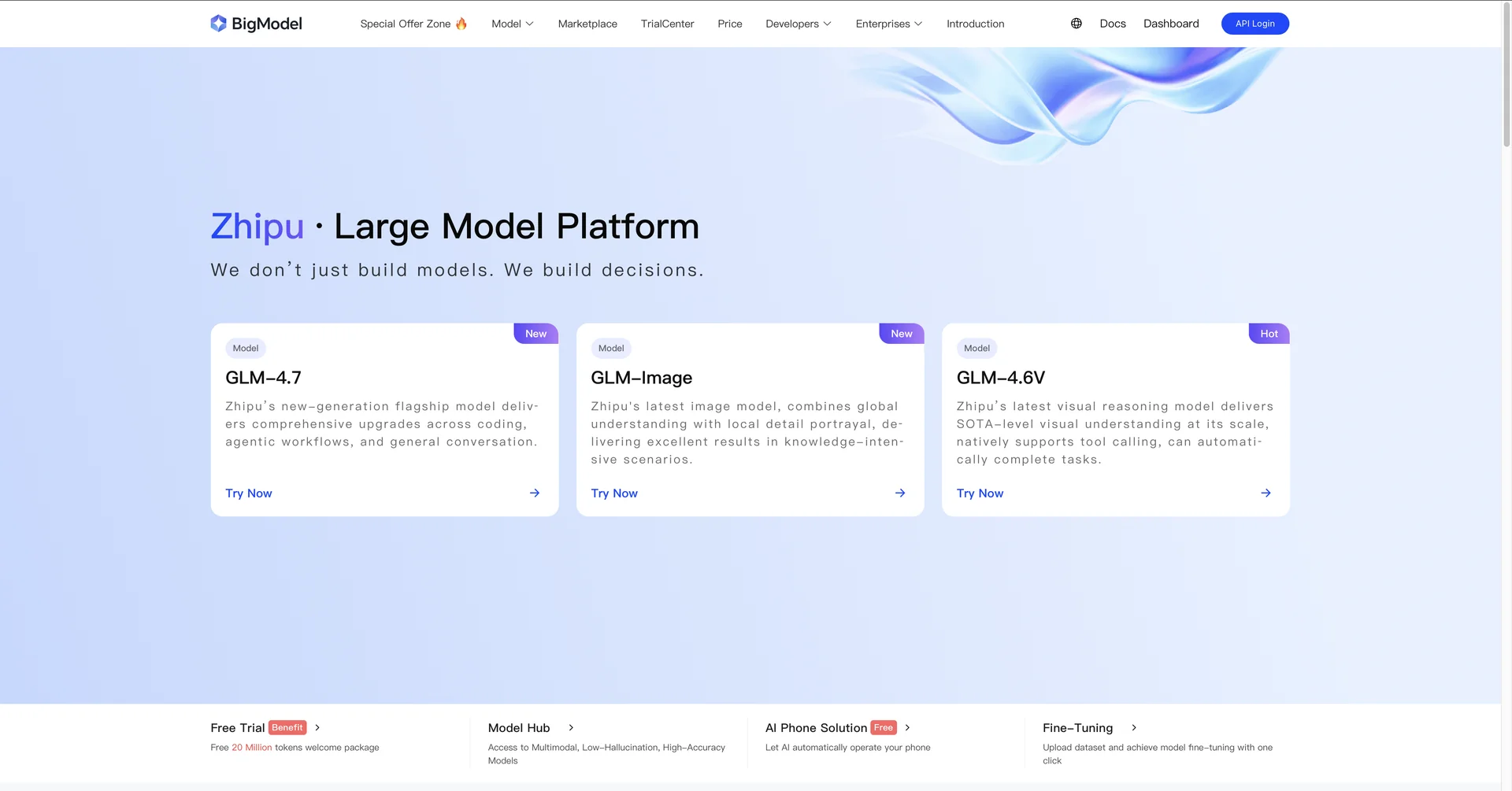Click the BigModel logo
The image size is (1512, 791).
[x=256, y=23]
